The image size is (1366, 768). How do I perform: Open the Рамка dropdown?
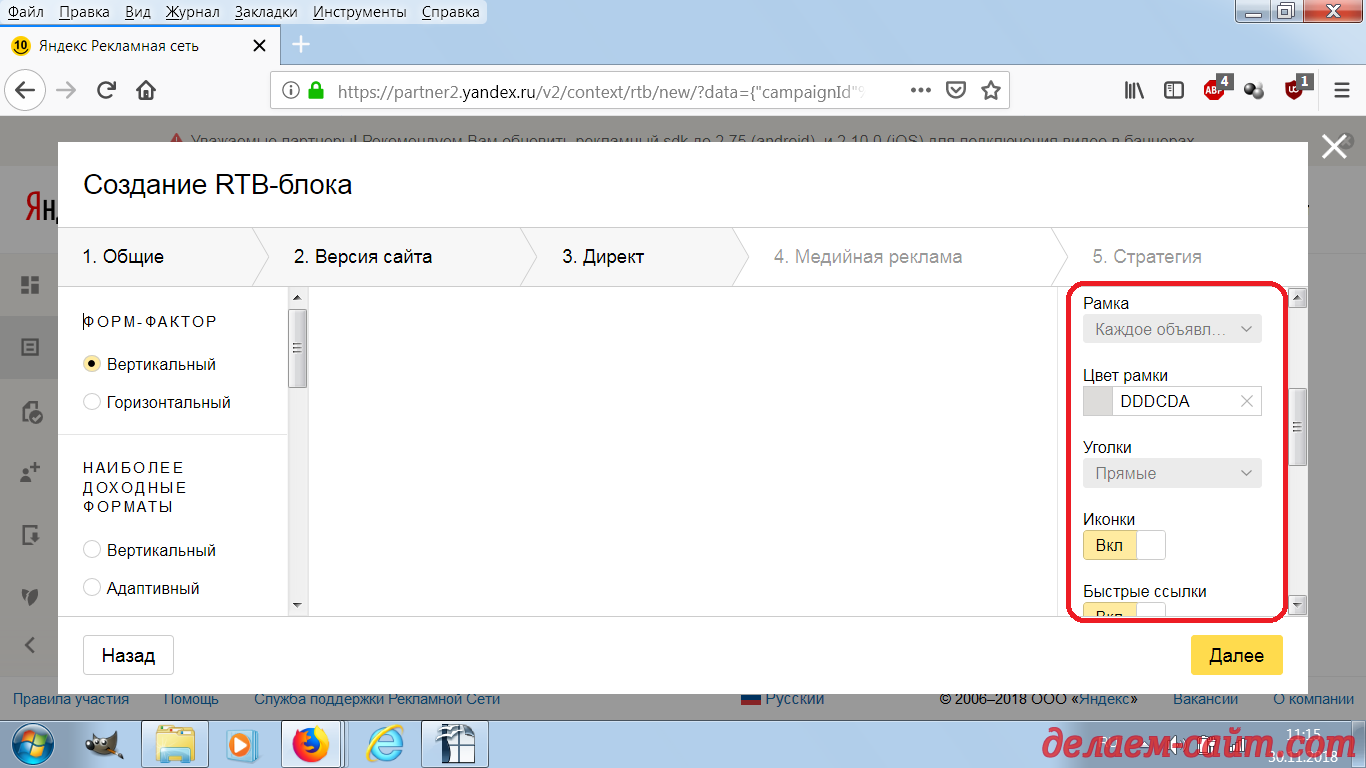1172,329
